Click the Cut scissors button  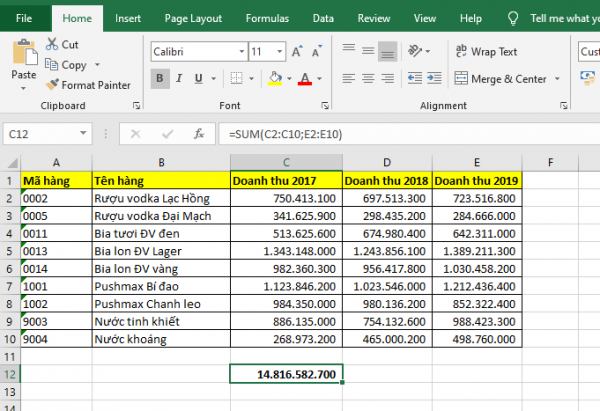(62, 45)
